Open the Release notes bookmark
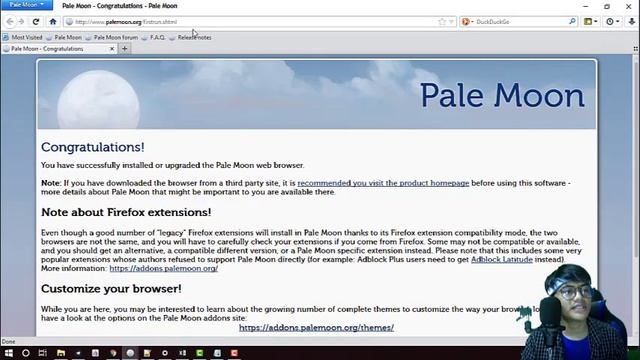The image size is (640, 360). point(190,37)
